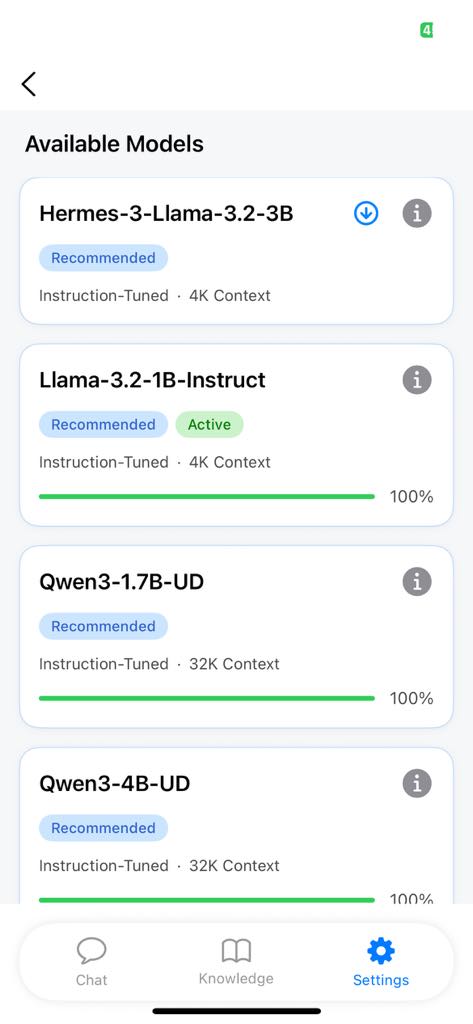The width and height of the screenshot is (473, 1024).
Task: Switch to the Knowledge tab
Action: point(236,962)
